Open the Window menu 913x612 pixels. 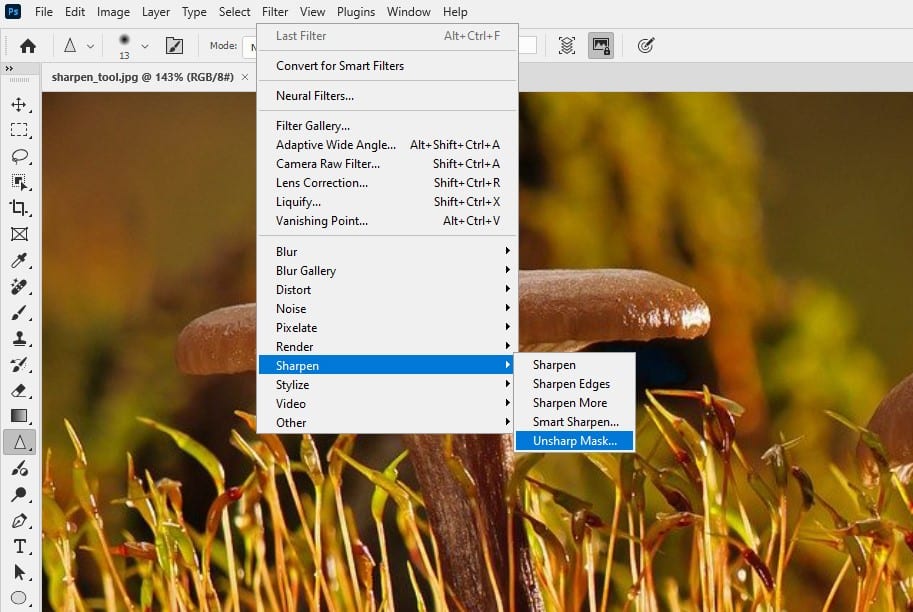[x=408, y=12]
